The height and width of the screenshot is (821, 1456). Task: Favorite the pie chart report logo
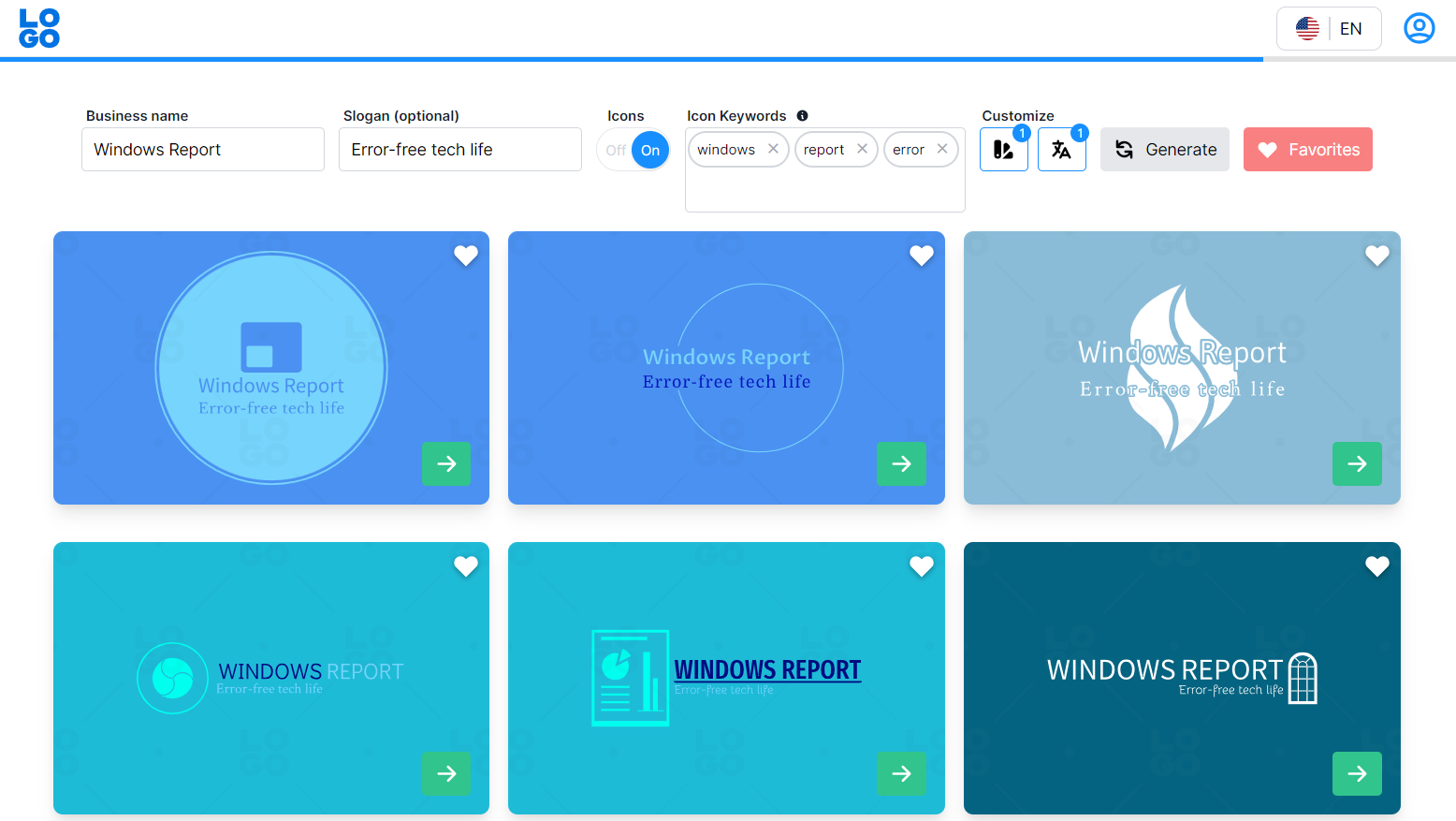tap(921, 565)
